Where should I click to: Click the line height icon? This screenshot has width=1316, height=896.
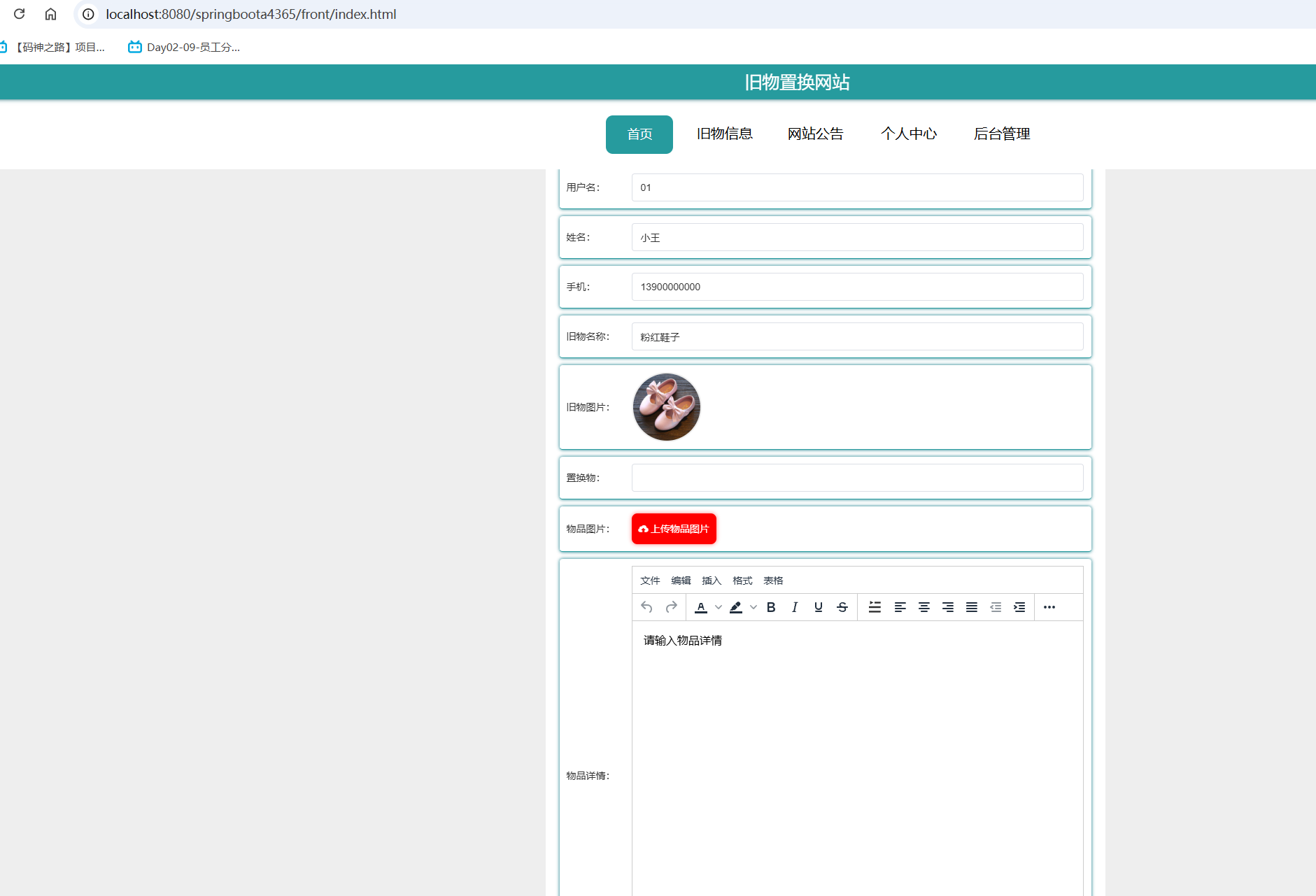point(875,607)
